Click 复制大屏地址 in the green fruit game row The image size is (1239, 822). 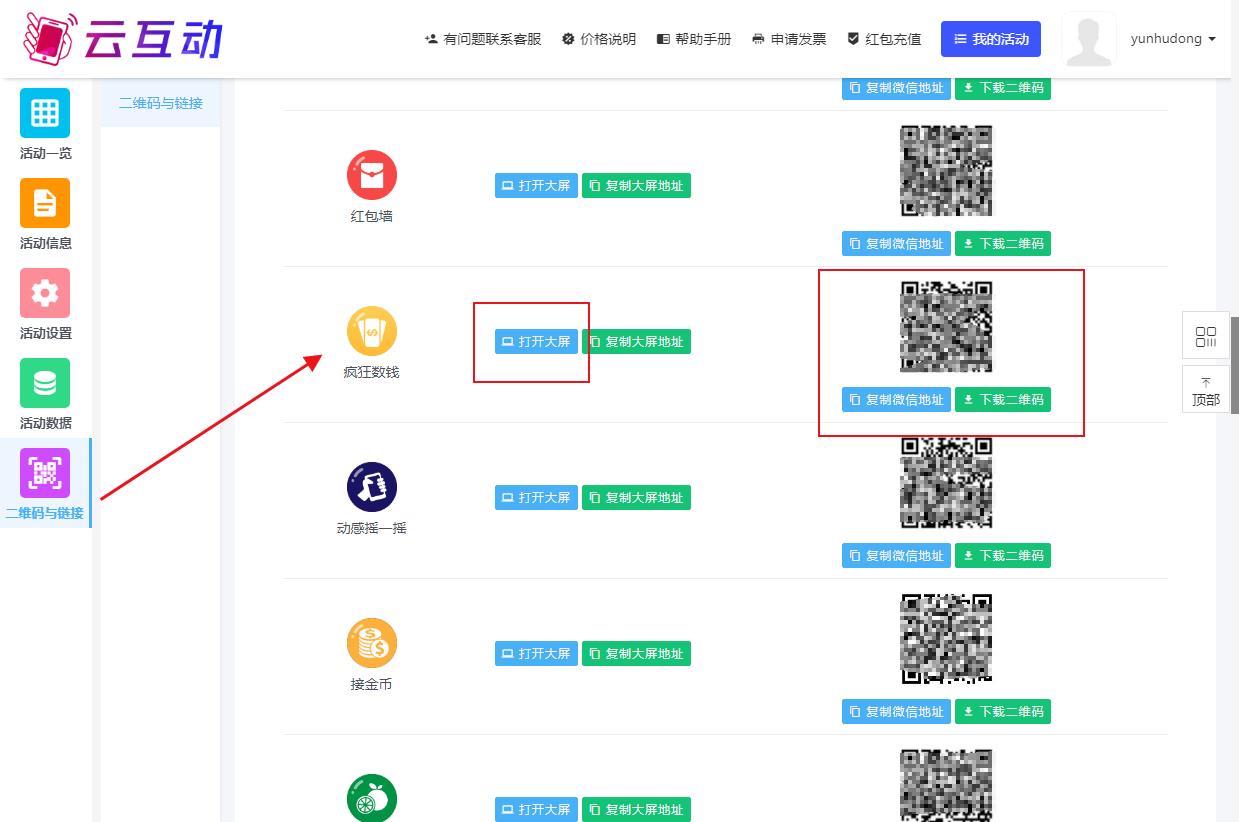(636, 810)
